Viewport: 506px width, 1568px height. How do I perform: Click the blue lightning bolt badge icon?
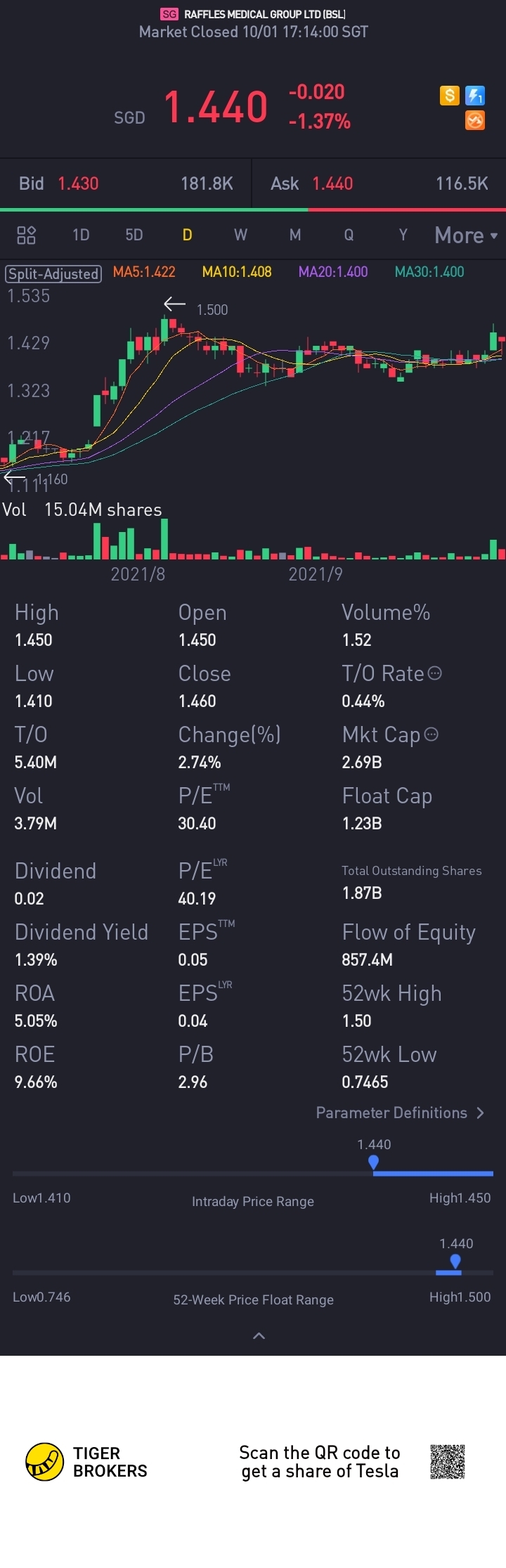click(x=475, y=96)
